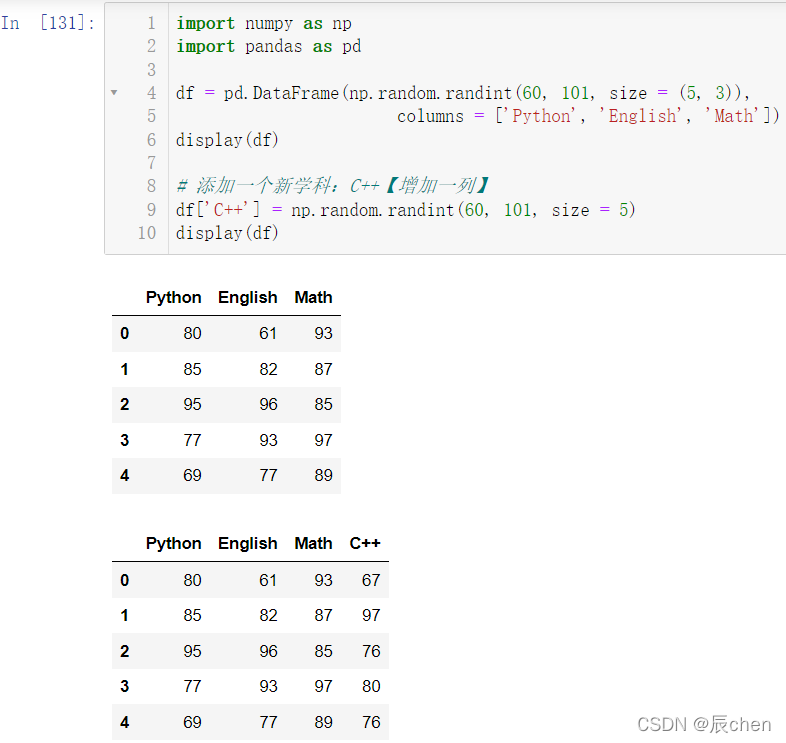Click the Math header in first table

[x=313, y=297]
